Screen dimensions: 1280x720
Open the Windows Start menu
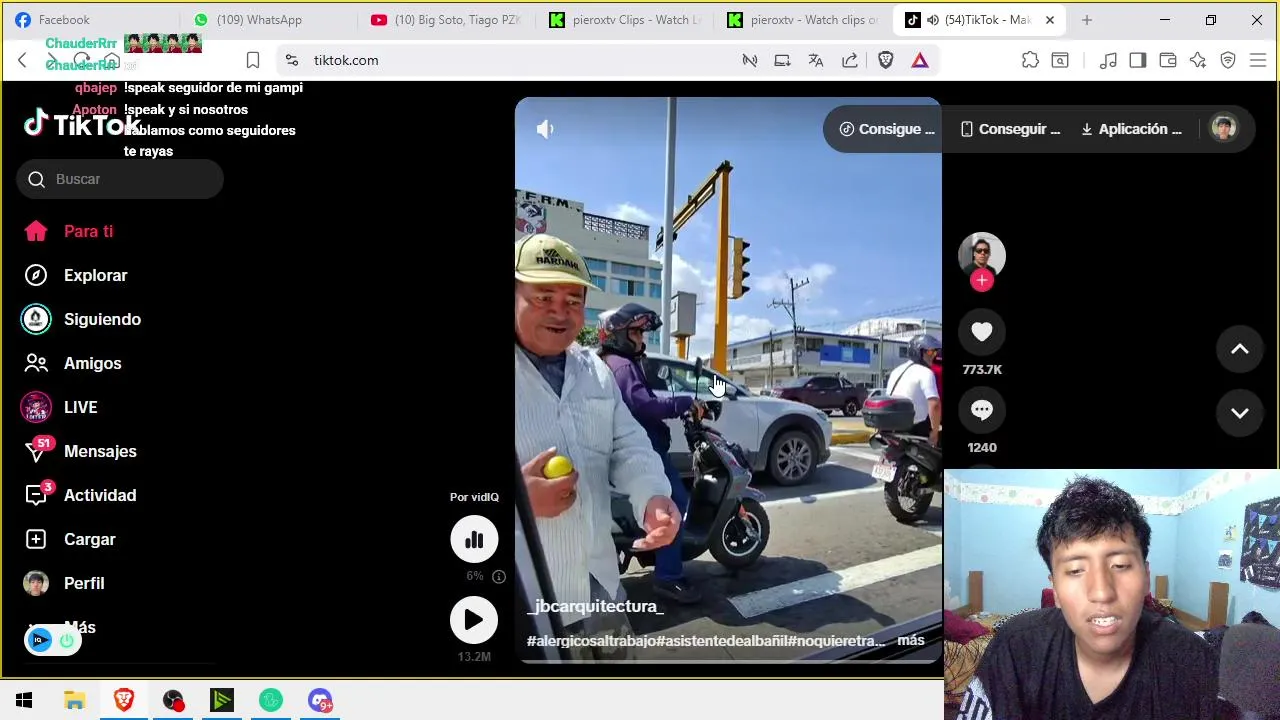coord(24,700)
